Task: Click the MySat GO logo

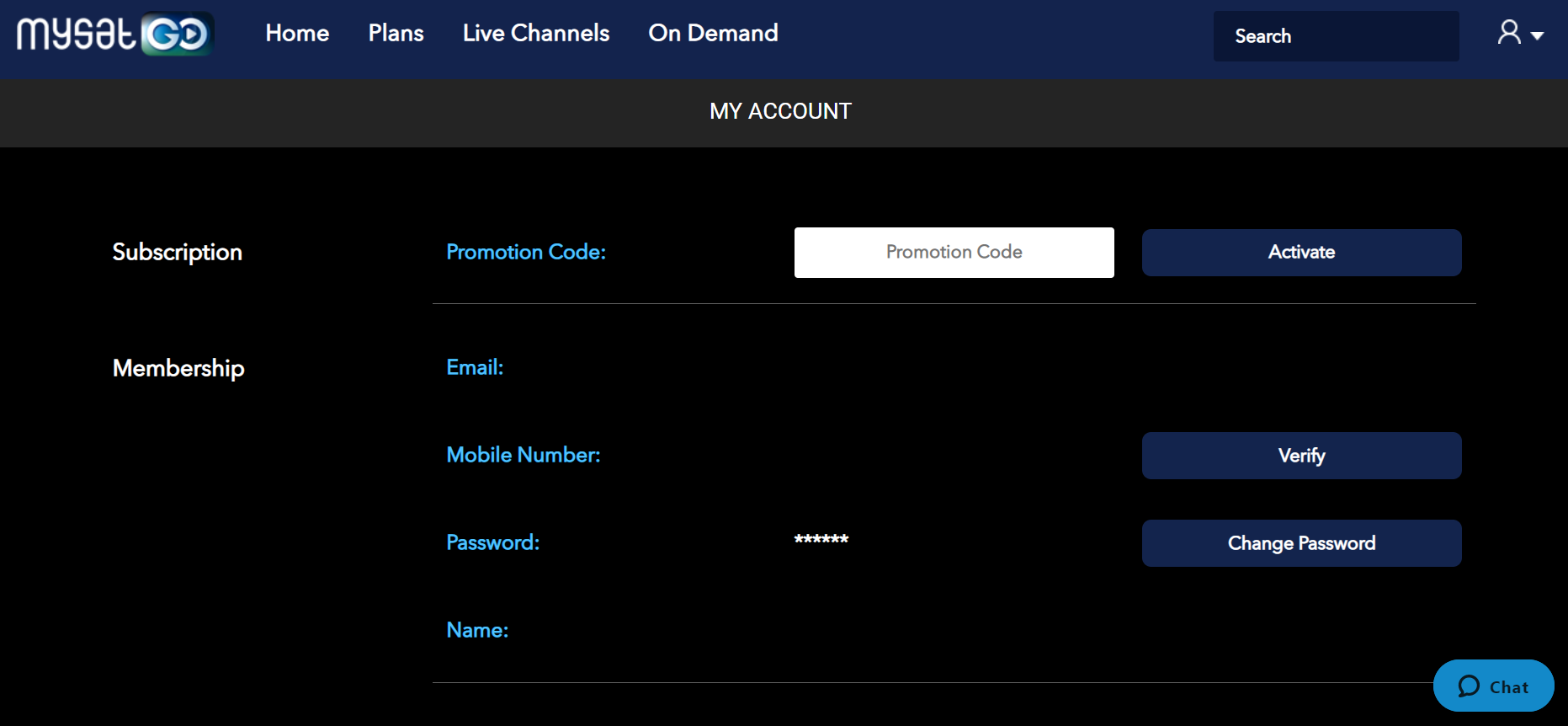Action: (x=115, y=34)
